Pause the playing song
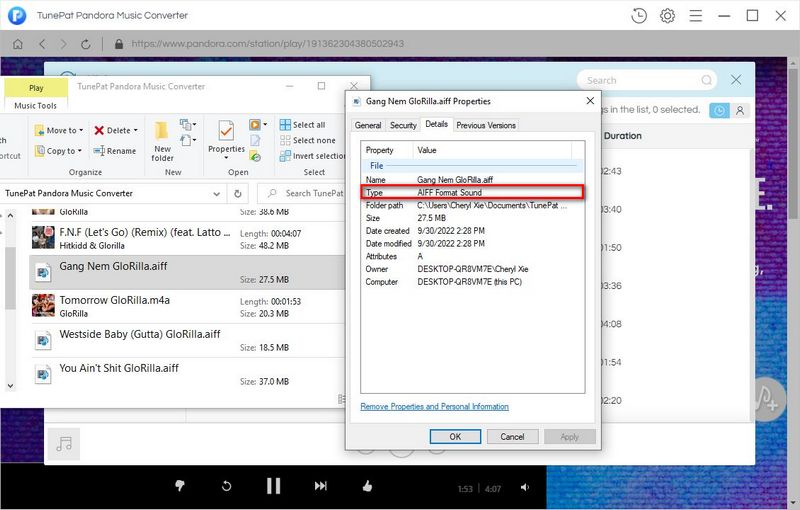This screenshot has height=510, width=800. point(273,486)
